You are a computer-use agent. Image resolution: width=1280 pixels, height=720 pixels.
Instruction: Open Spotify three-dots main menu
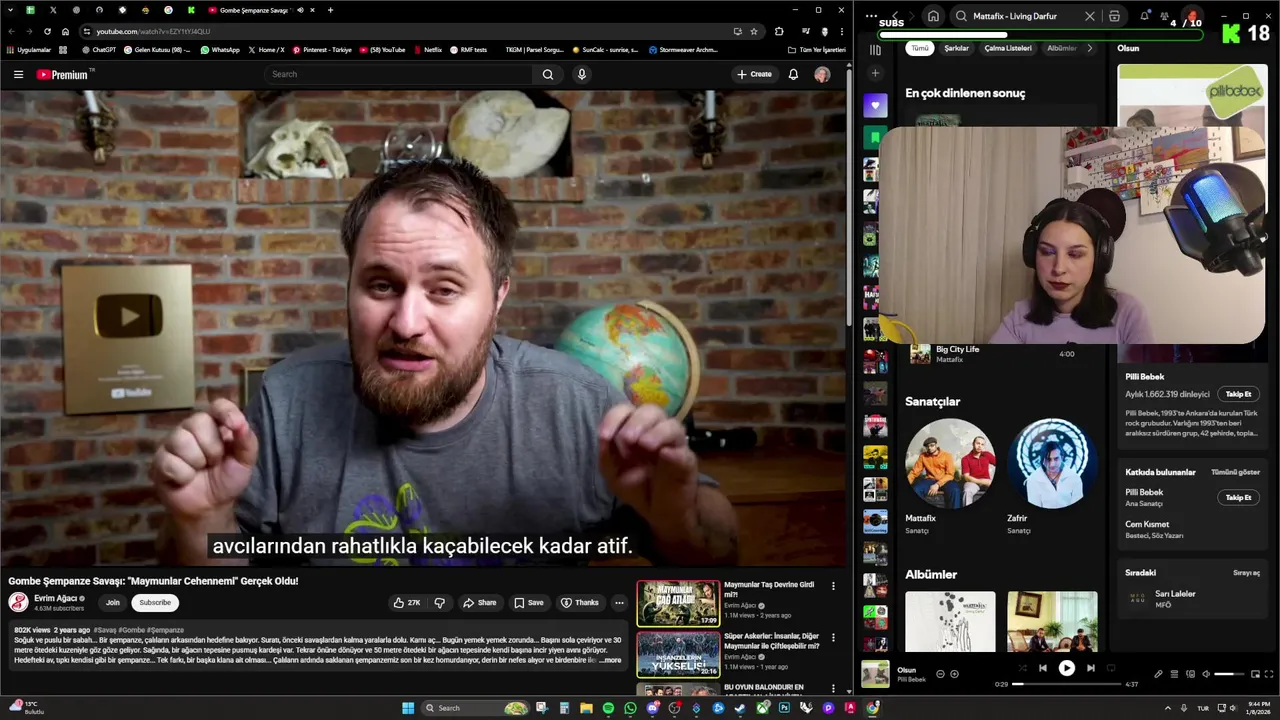pos(871,16)
